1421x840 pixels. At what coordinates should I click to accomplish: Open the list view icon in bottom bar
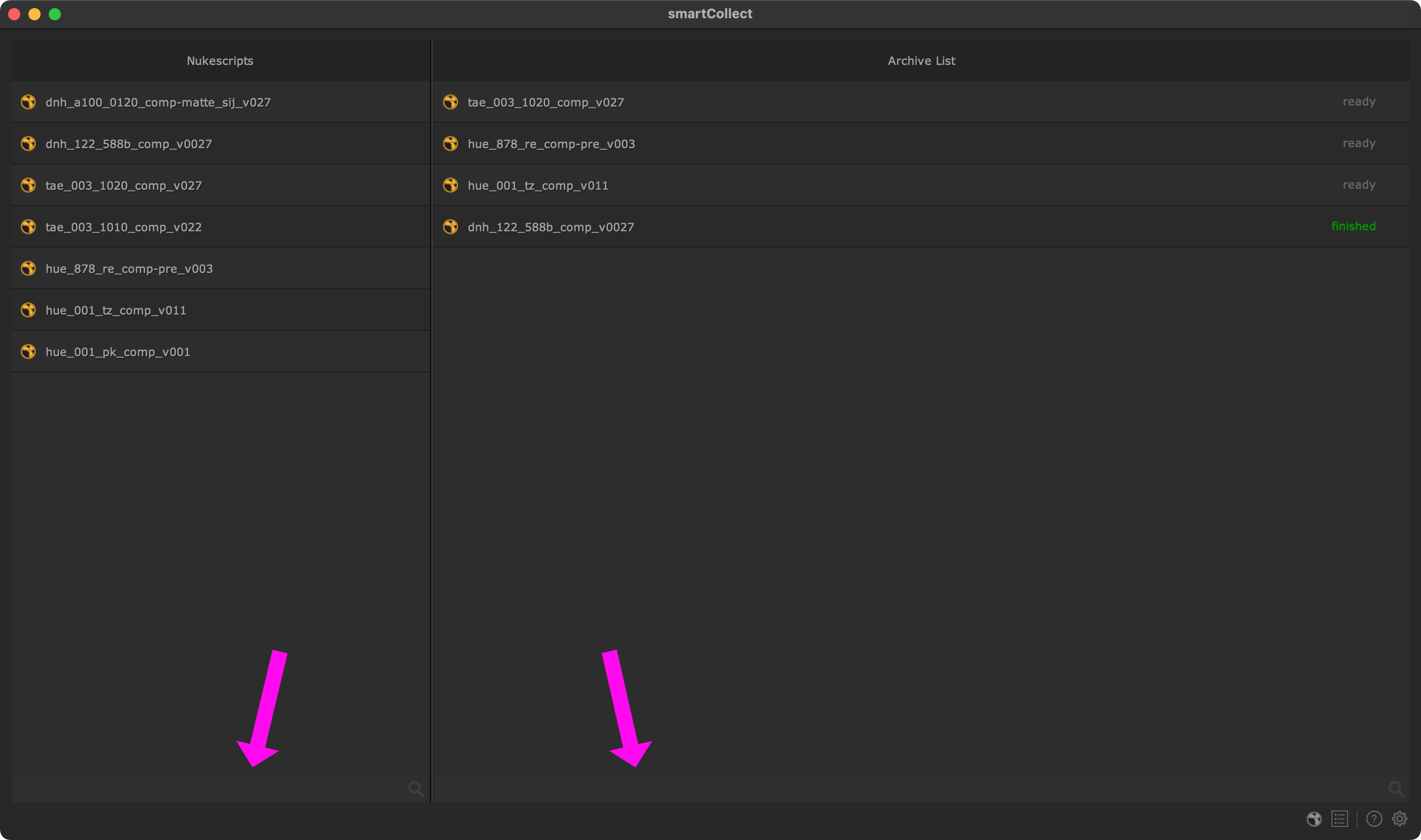(1339, 819)
